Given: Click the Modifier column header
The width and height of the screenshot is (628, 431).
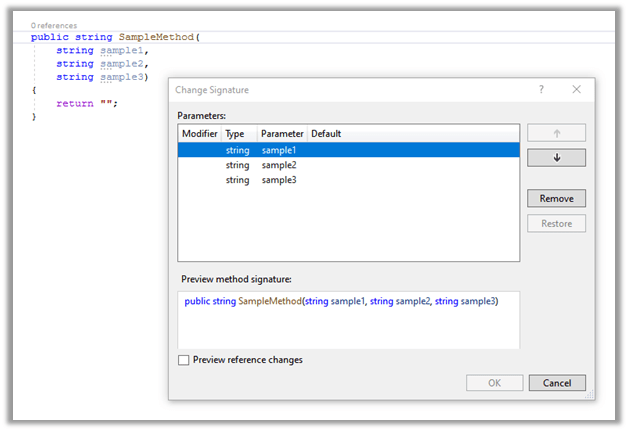Looking at the screenshot, I should (x=200, y=133).
